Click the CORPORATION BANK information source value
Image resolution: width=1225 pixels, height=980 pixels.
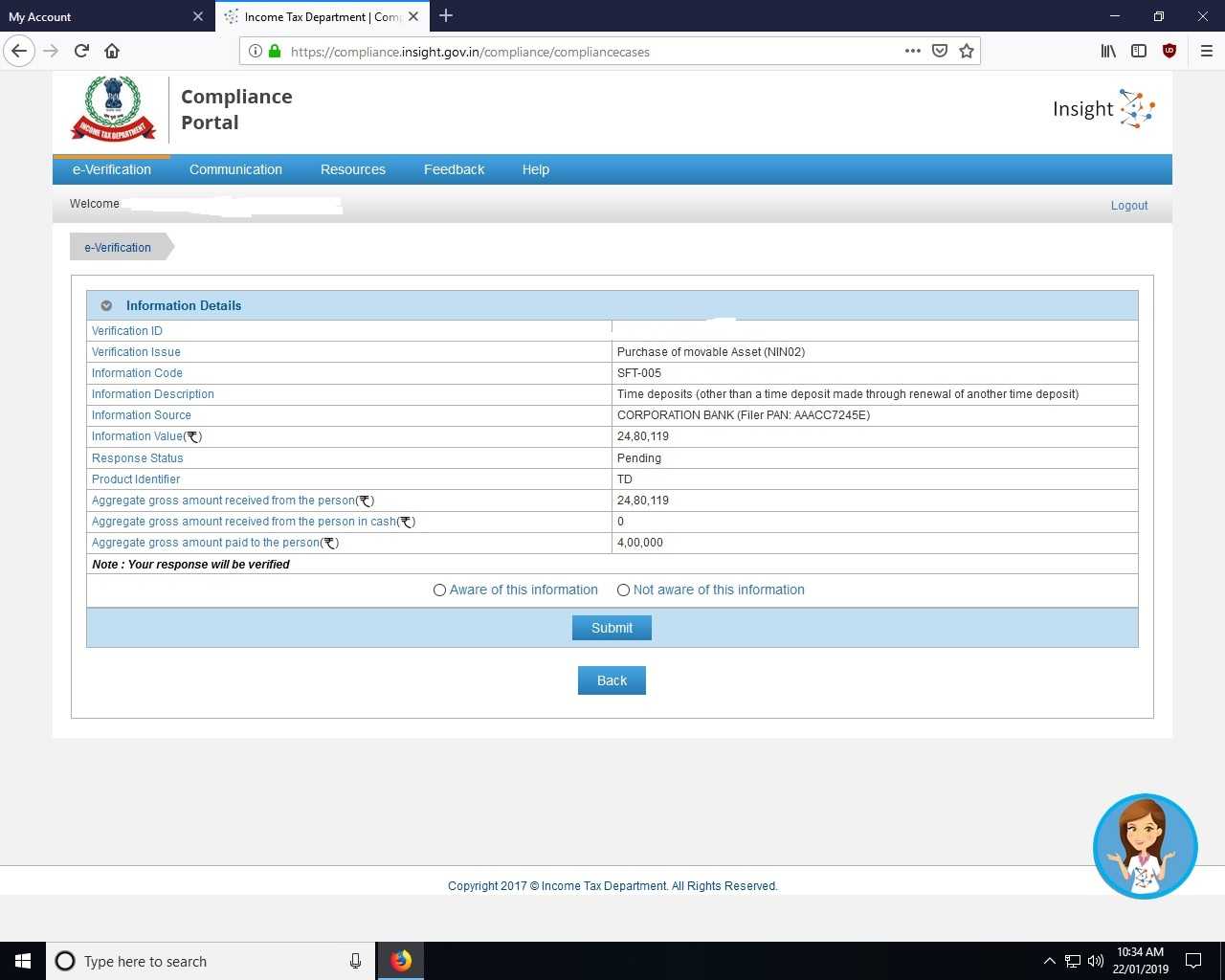click(x=744, y=415)
